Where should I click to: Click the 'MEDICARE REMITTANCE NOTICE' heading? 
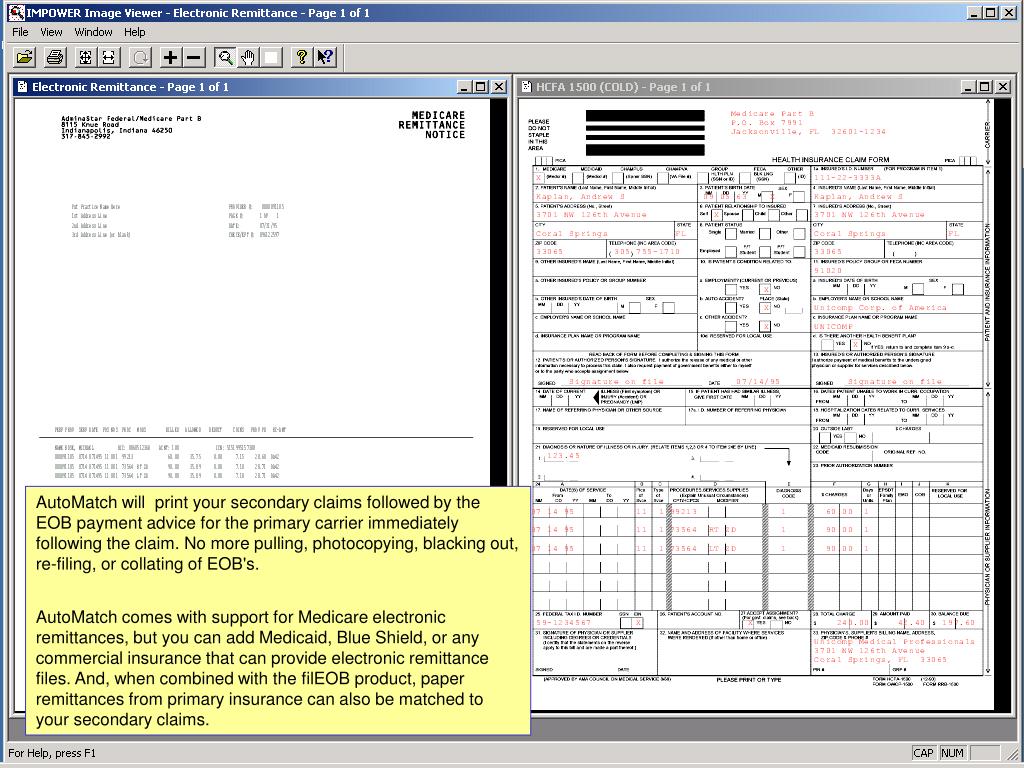[x=432, y=125]
